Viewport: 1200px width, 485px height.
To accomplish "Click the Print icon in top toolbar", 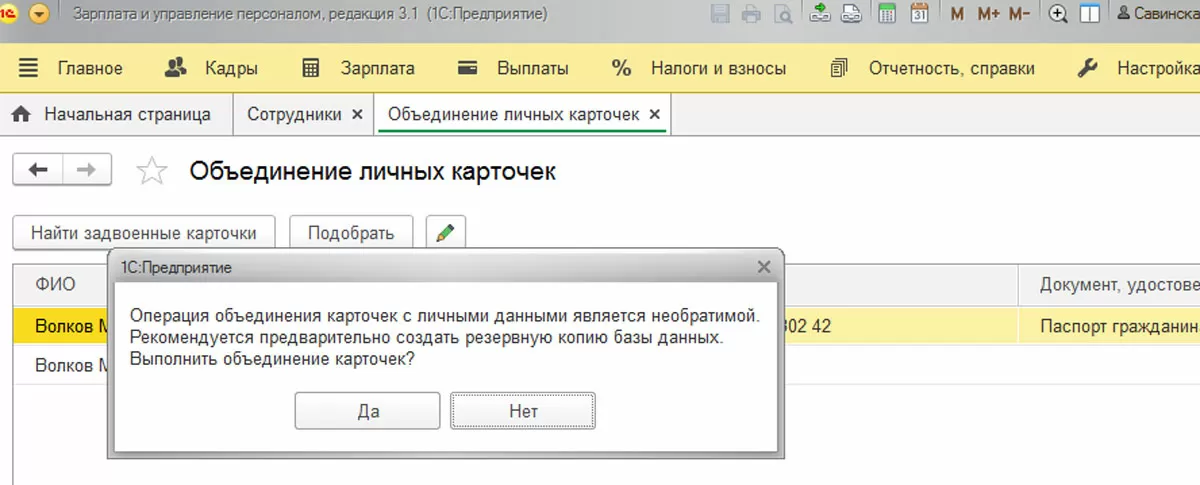I will [752, 14].
